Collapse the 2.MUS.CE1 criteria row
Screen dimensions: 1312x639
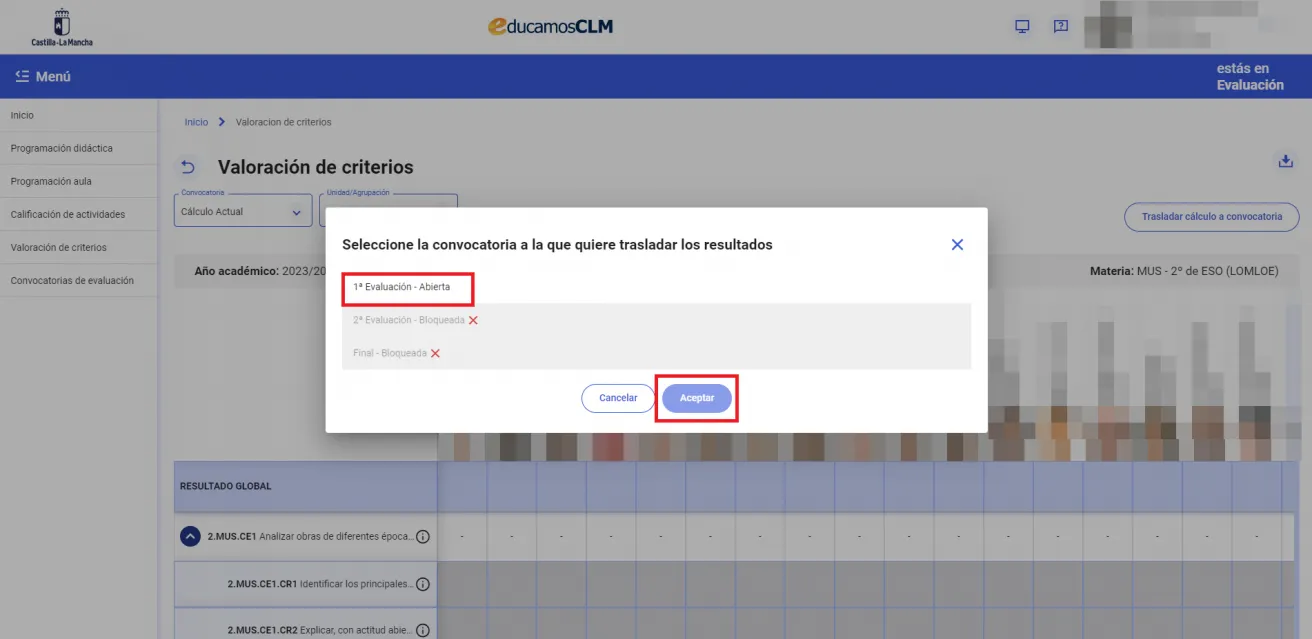tap(188, 537)
